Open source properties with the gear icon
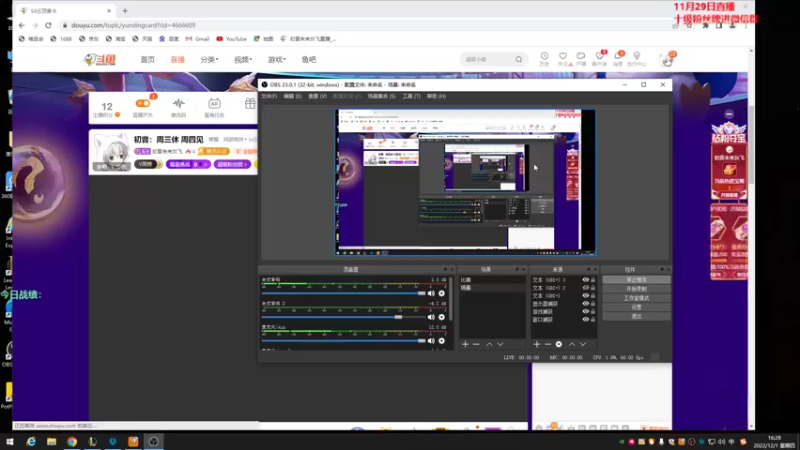The image size is (800, 450). [x=559, y=344]
